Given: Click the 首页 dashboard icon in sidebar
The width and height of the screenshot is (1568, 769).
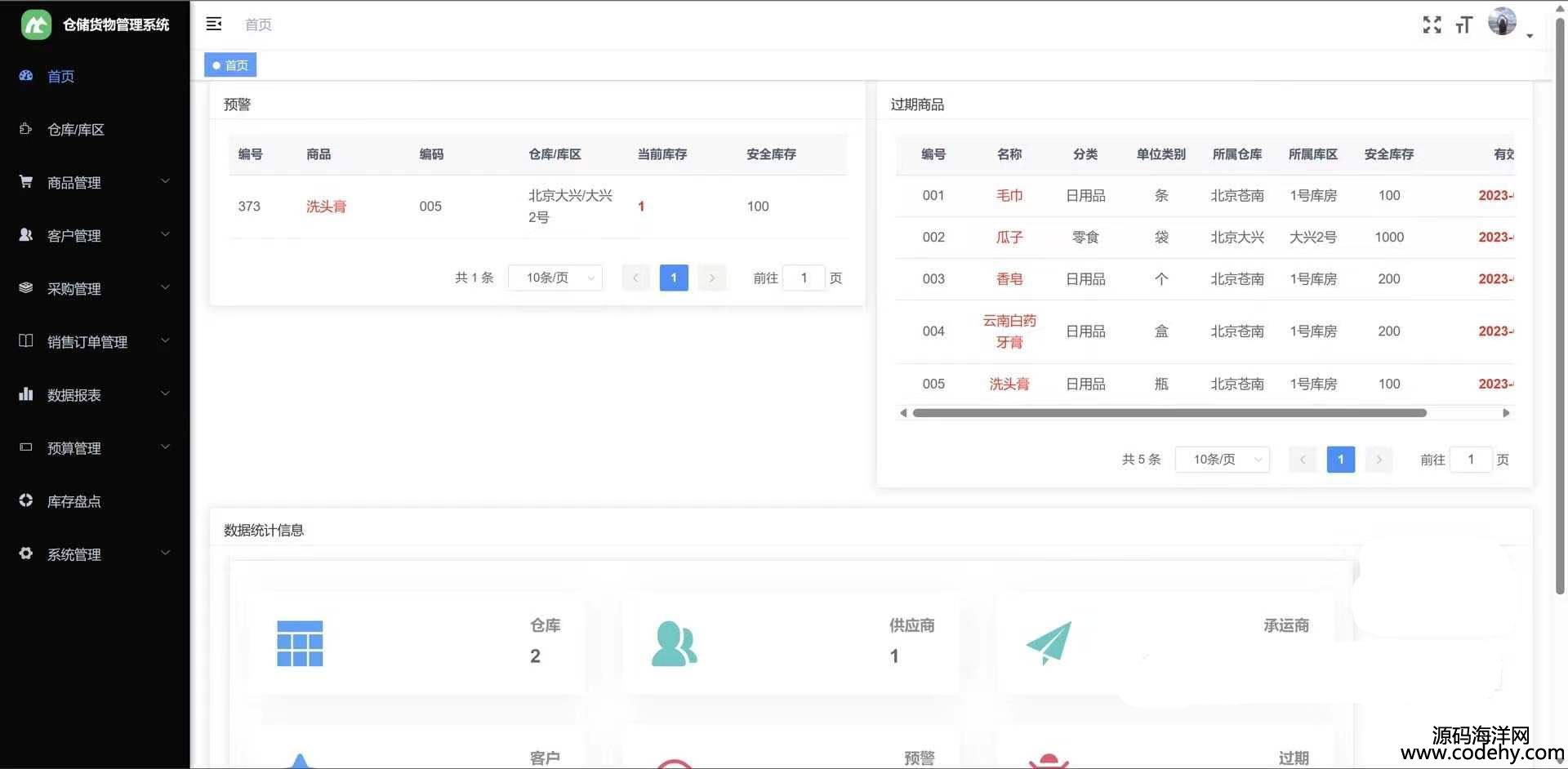Looking at the screenshot, I should [x=26, y=76].
